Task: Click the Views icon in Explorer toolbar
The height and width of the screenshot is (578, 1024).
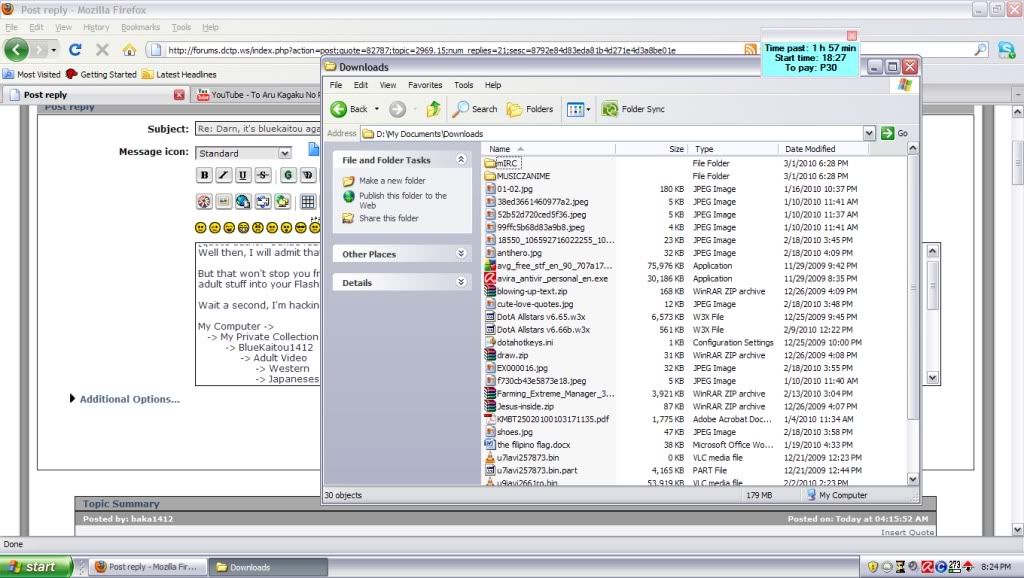Action: tap(575, 110)
